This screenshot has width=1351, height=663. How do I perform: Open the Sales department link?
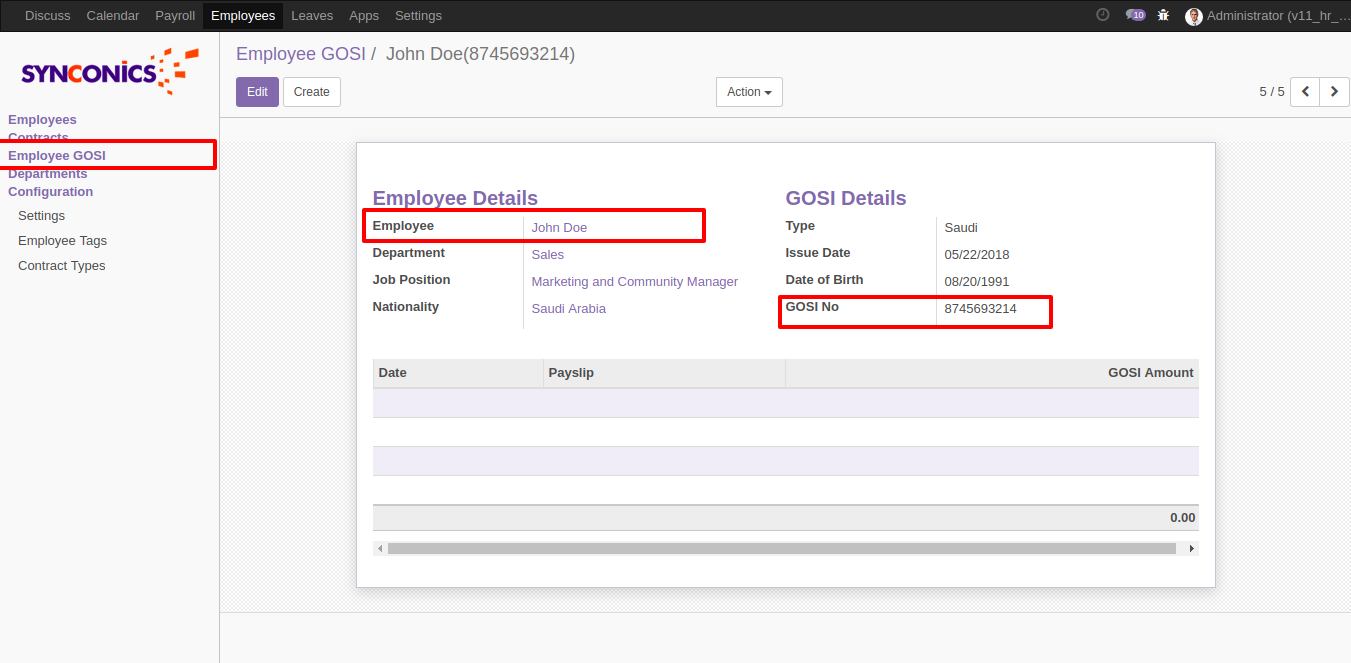click(547, 255)
